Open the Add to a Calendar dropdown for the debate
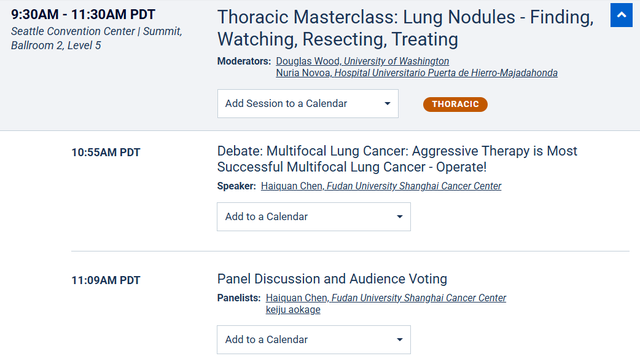 pos(313,217)
